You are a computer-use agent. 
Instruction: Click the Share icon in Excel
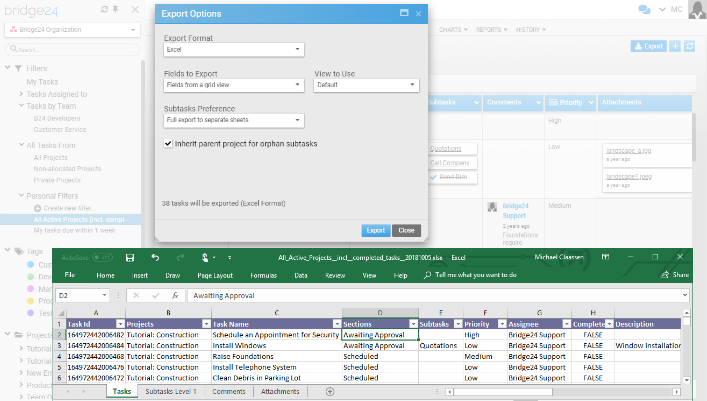(665, 275)
